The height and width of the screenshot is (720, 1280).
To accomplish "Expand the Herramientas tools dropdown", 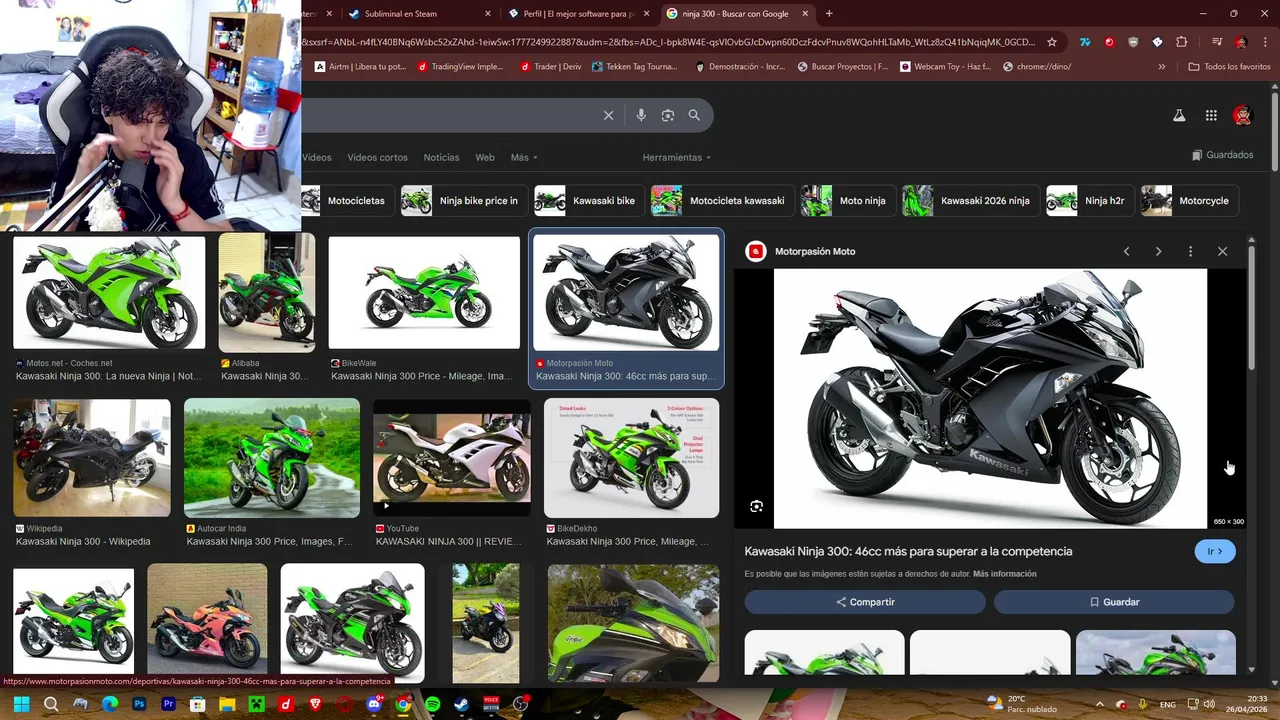I will tap(677, 158).
